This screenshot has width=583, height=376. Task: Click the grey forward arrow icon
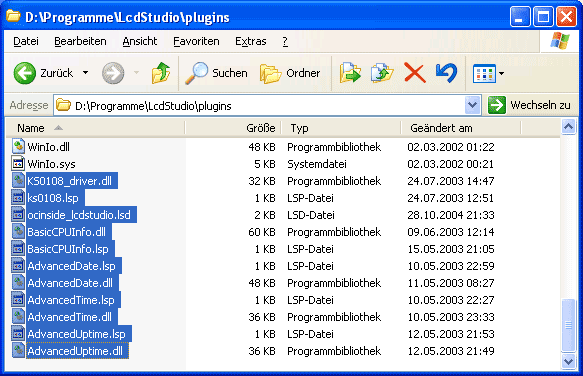[113, 73]
